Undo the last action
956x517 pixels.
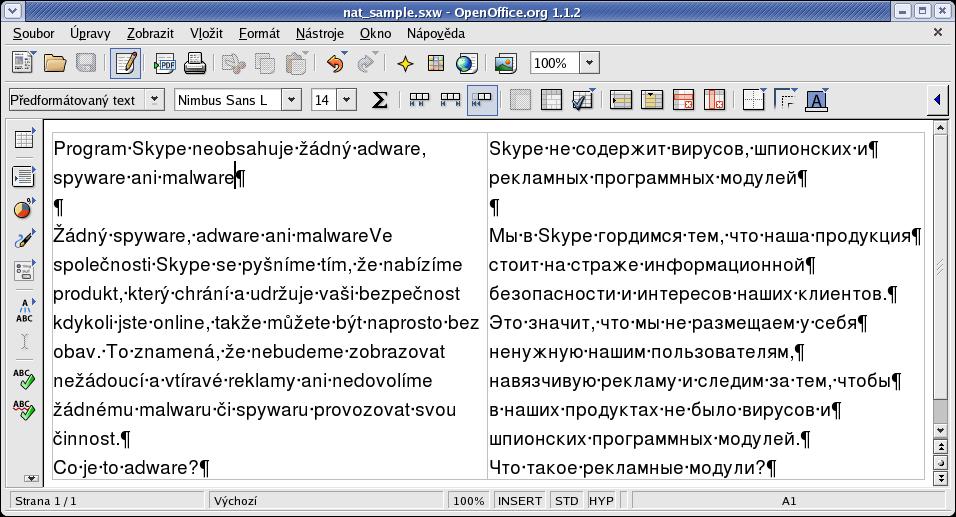click(x=336, y=63)
